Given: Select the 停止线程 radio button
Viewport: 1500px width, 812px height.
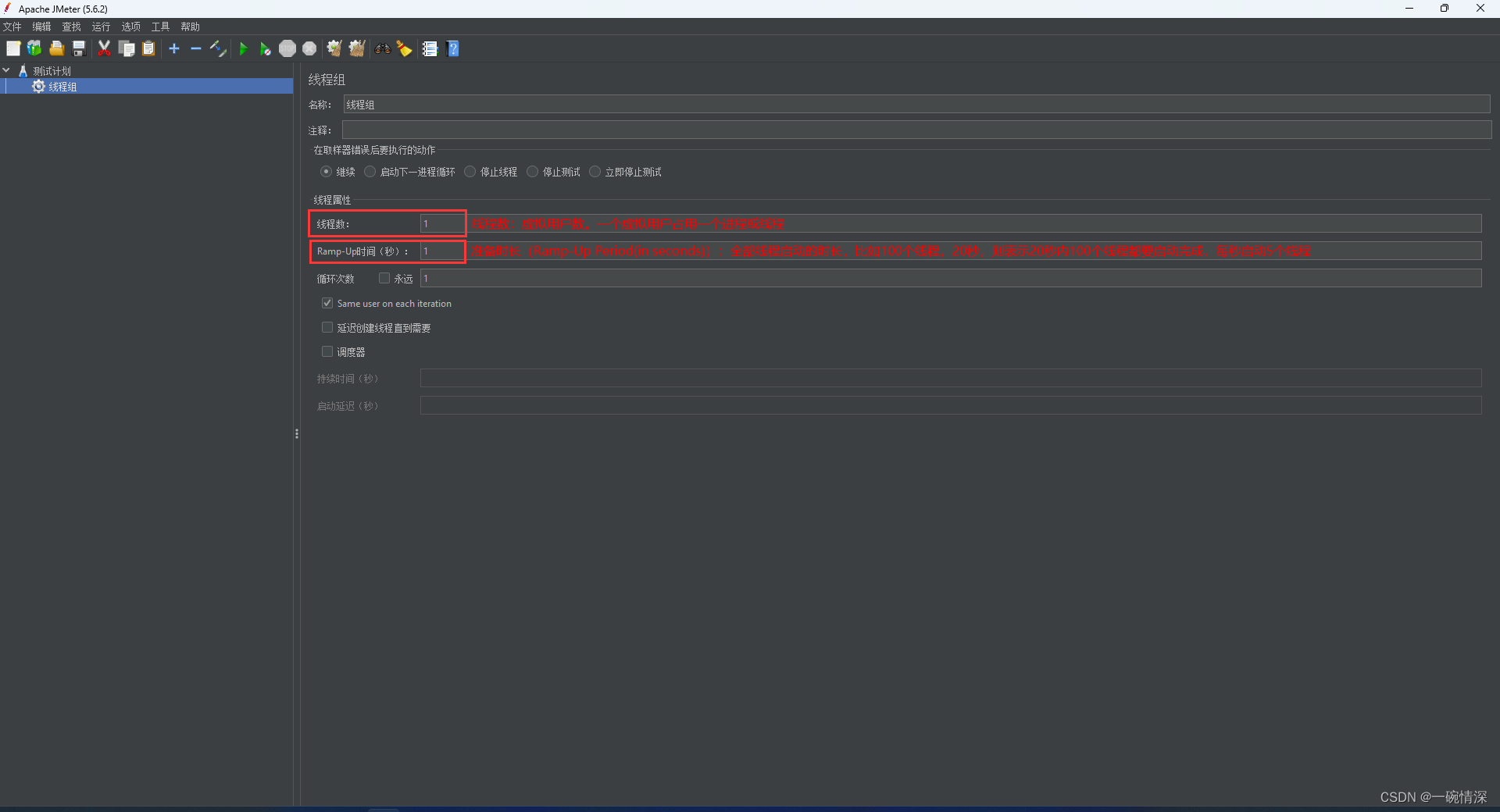Looking at the screenshot, I should point(470,172).
